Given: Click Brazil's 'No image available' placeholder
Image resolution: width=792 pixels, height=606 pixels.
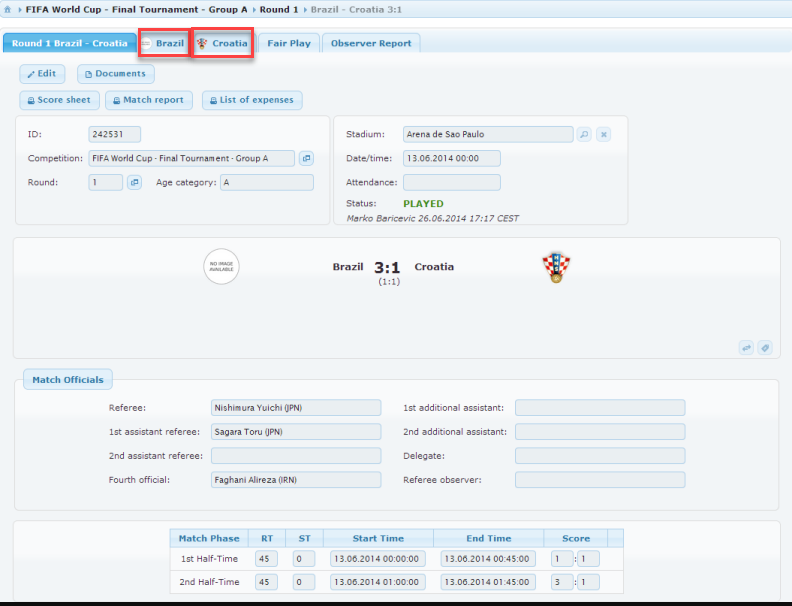Looking at the screenshot, I should tap(221, 266).
